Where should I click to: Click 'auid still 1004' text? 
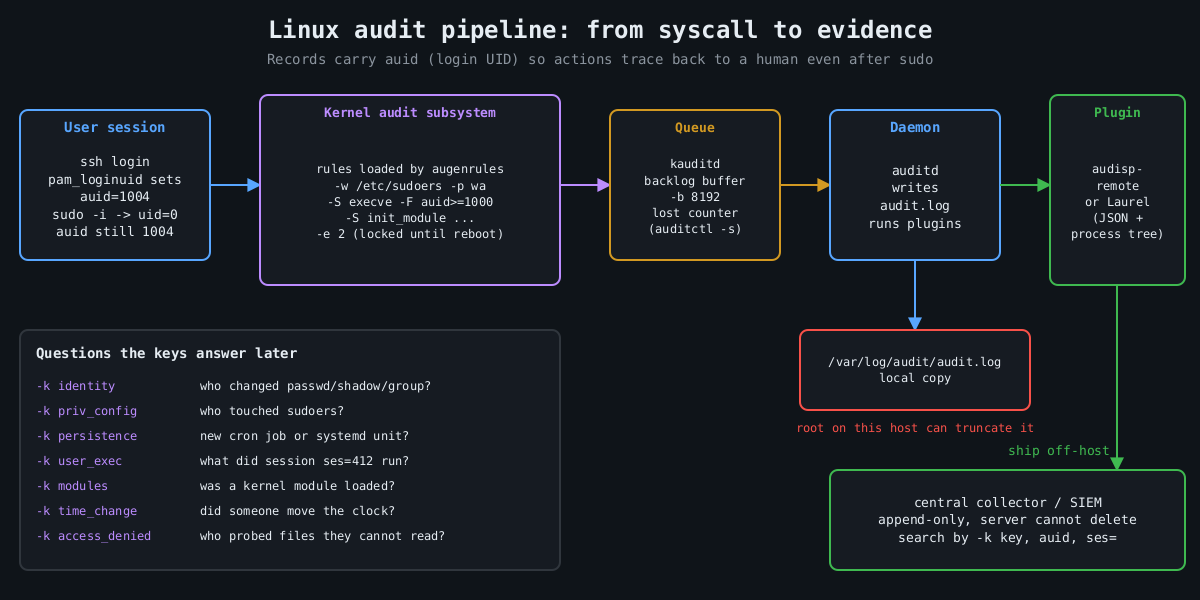pos(115,232)
